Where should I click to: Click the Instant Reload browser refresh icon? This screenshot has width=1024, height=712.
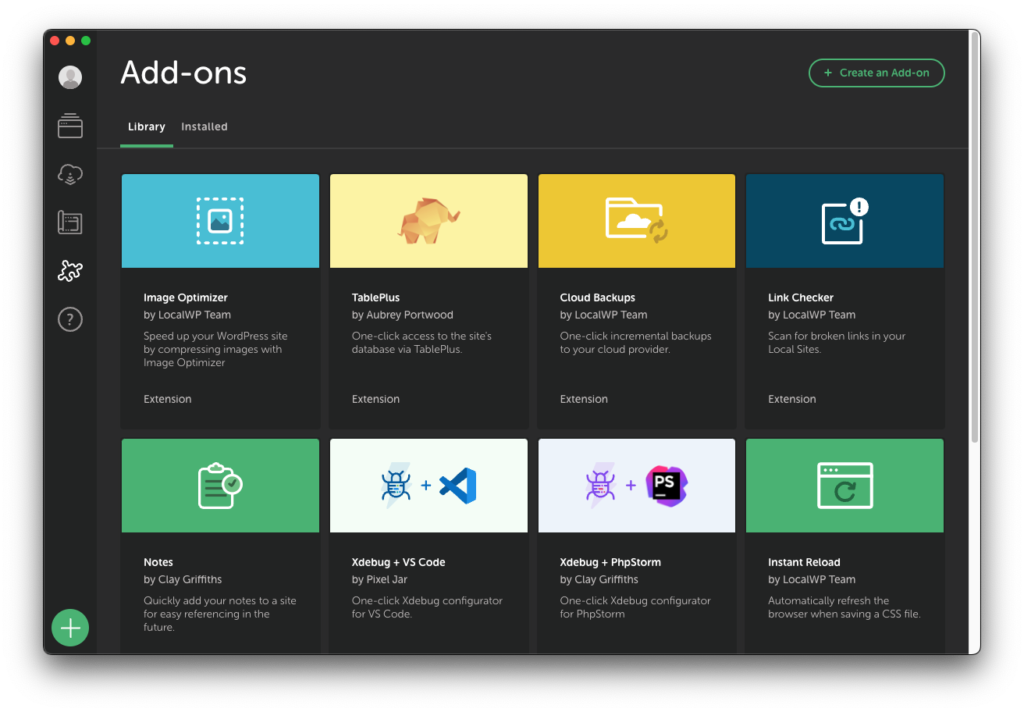844,485
